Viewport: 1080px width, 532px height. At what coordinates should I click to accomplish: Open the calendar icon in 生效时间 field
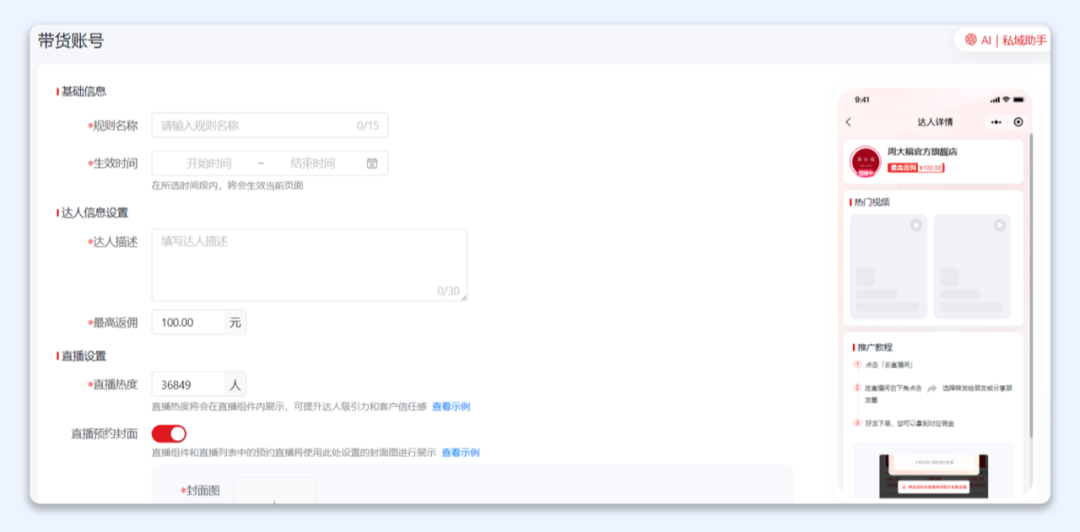click(x=372, y=163)
